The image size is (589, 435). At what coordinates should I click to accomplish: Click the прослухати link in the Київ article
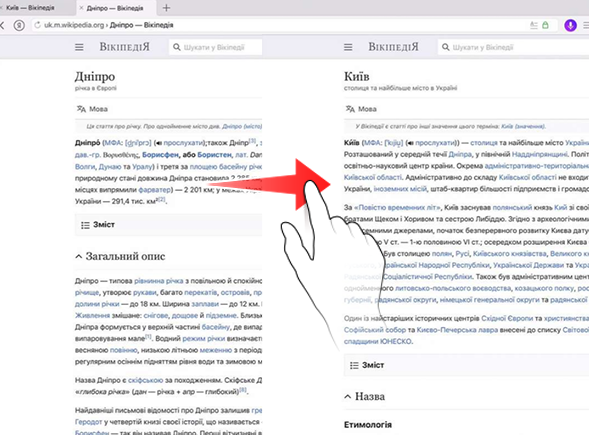click(x=435, y=143)
